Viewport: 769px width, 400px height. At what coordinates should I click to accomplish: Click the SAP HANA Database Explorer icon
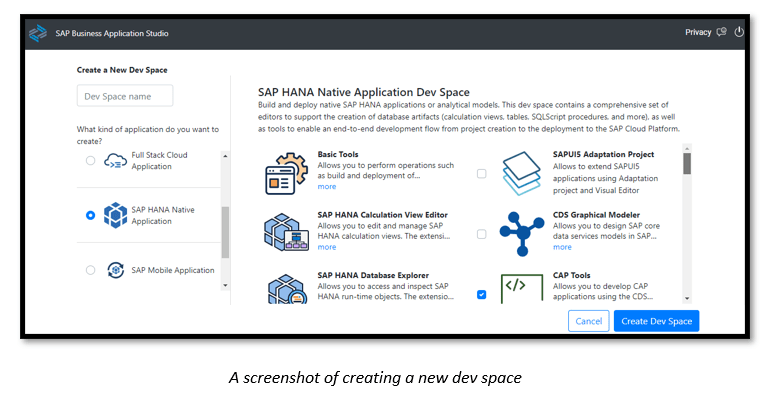point(287,289)
